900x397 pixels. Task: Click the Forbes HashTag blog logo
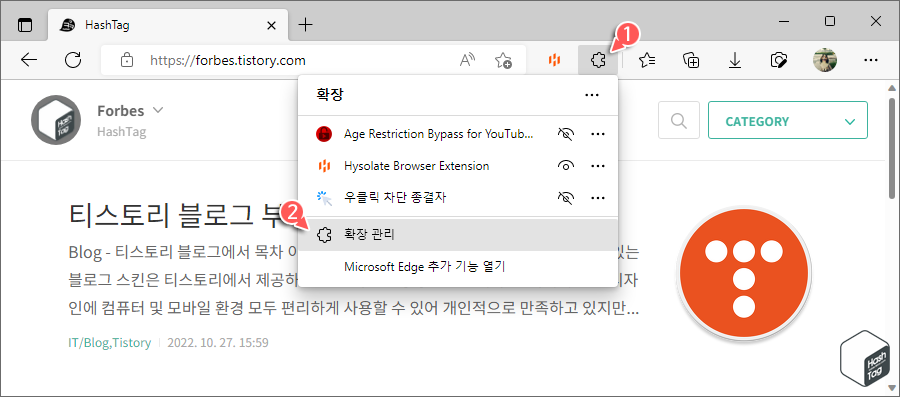click(x=57, y=120)
